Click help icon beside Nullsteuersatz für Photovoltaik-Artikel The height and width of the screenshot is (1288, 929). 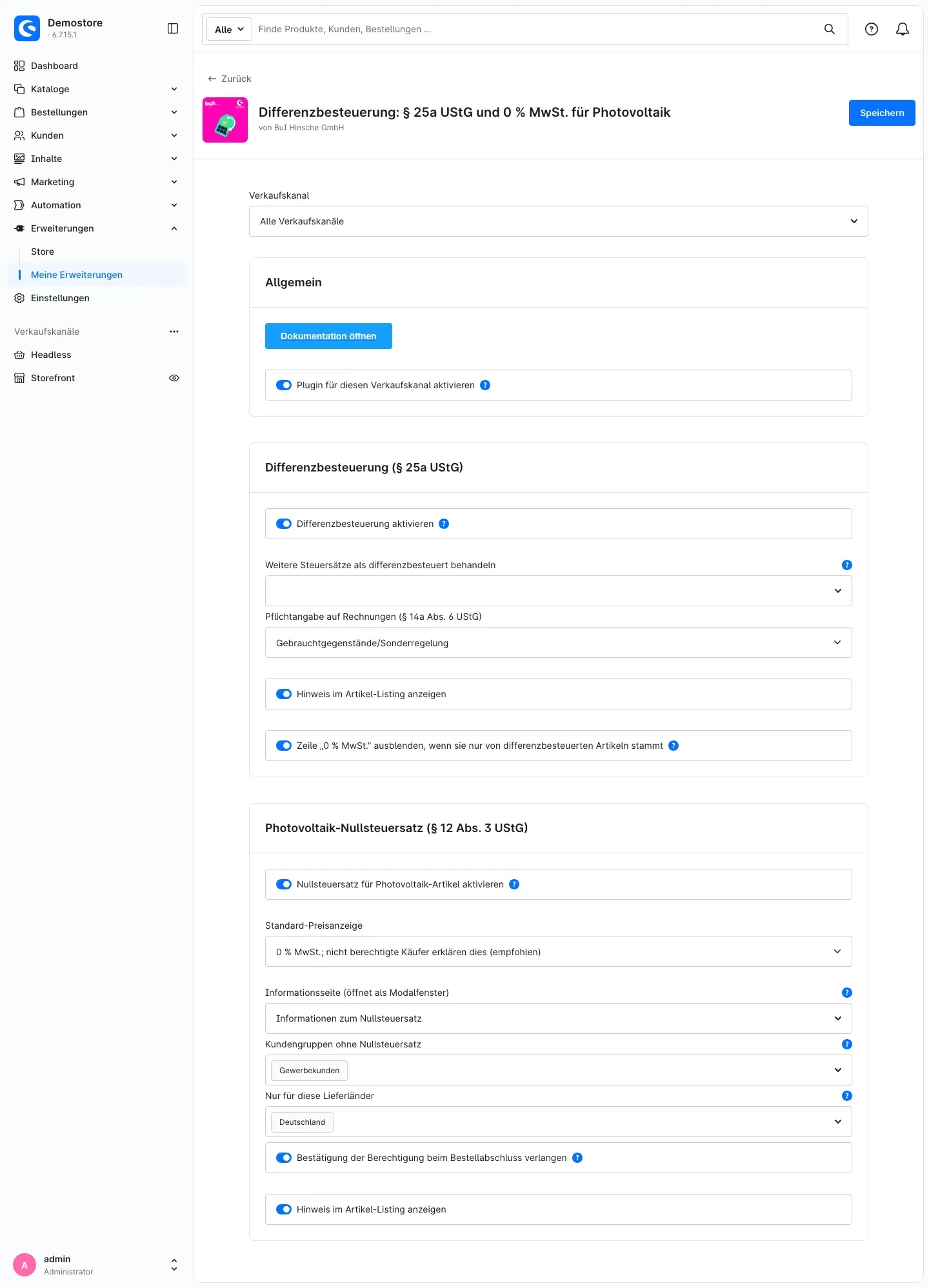point(514,884)
